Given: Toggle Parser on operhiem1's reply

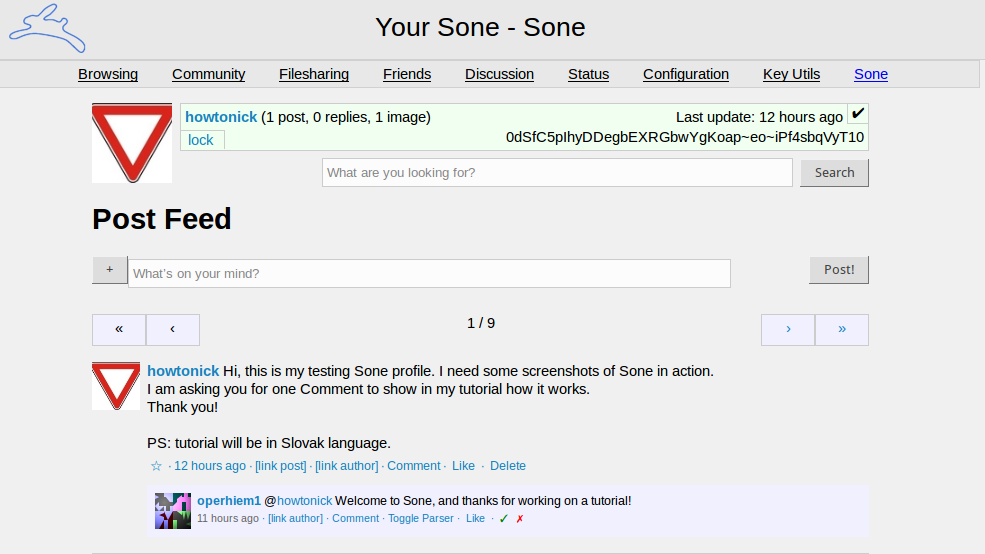Looking at the screenshot, I should 420,518.
